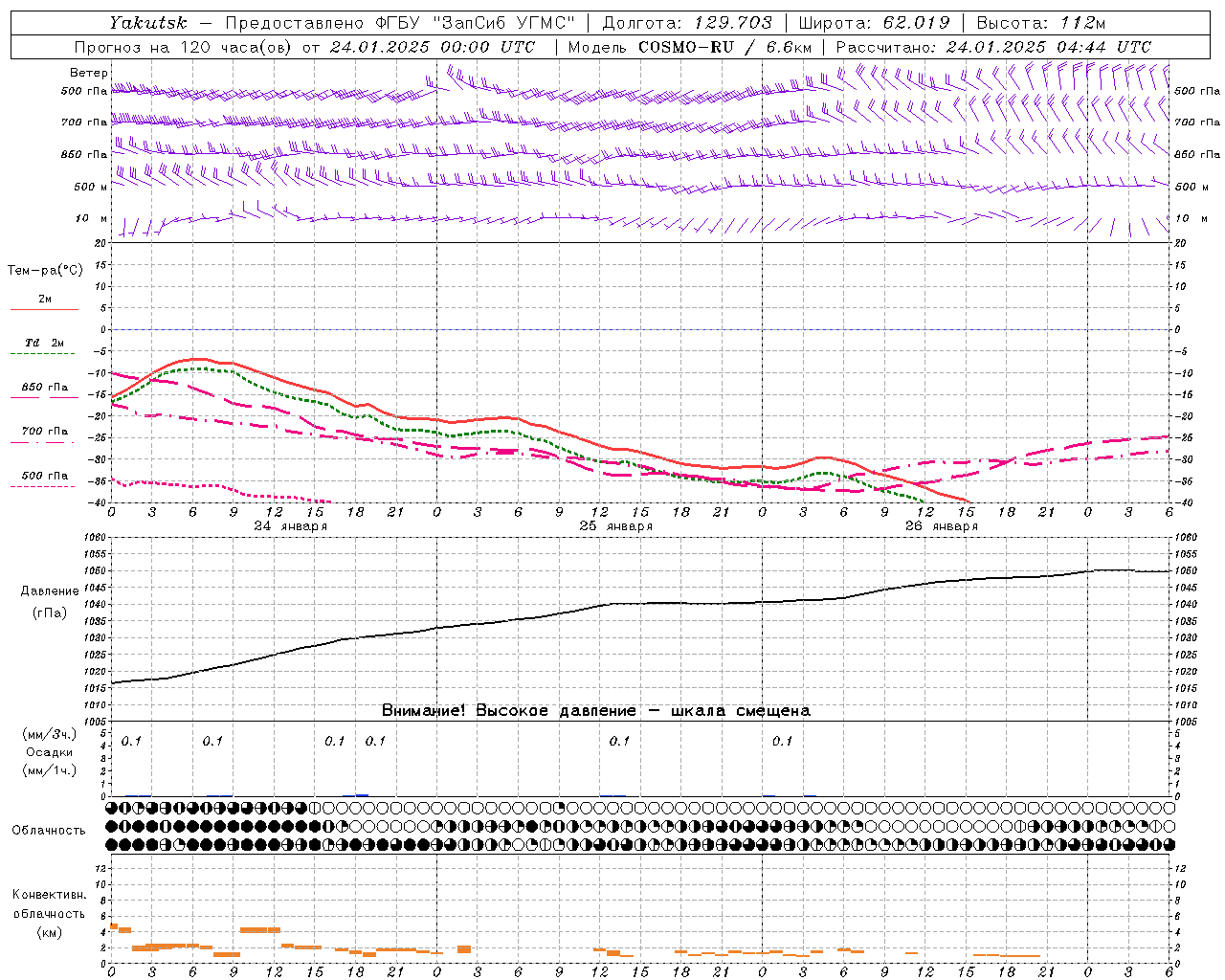Click the '850 гПа' temperature legend entry
This screenshot has height=980, width=1225.
[x=44, y=388]
